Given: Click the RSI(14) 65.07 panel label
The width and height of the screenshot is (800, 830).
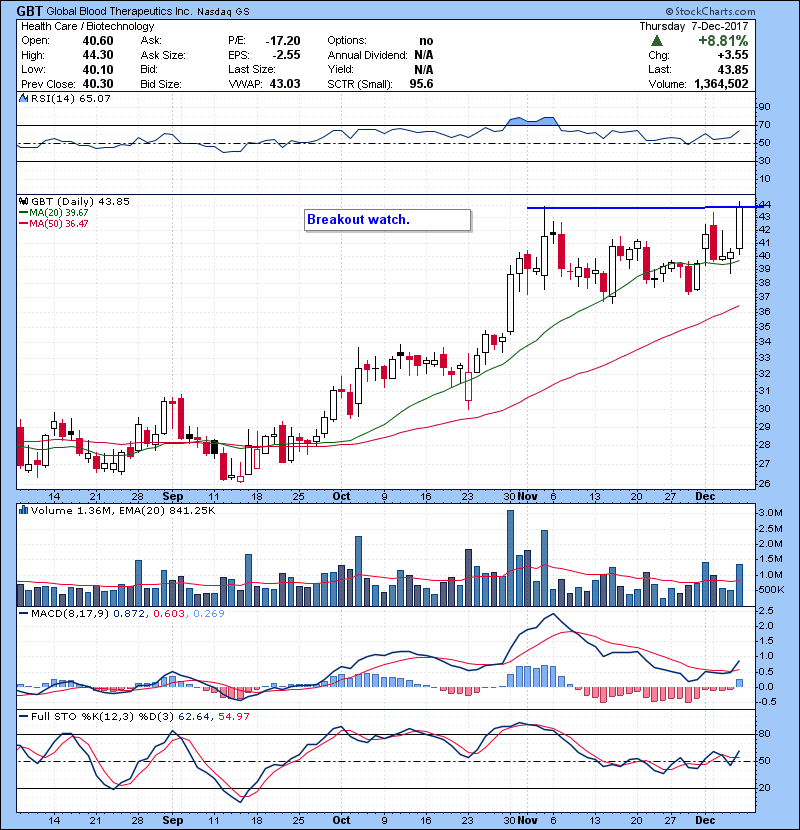Looking at the screenshot, I should point(71,98).
